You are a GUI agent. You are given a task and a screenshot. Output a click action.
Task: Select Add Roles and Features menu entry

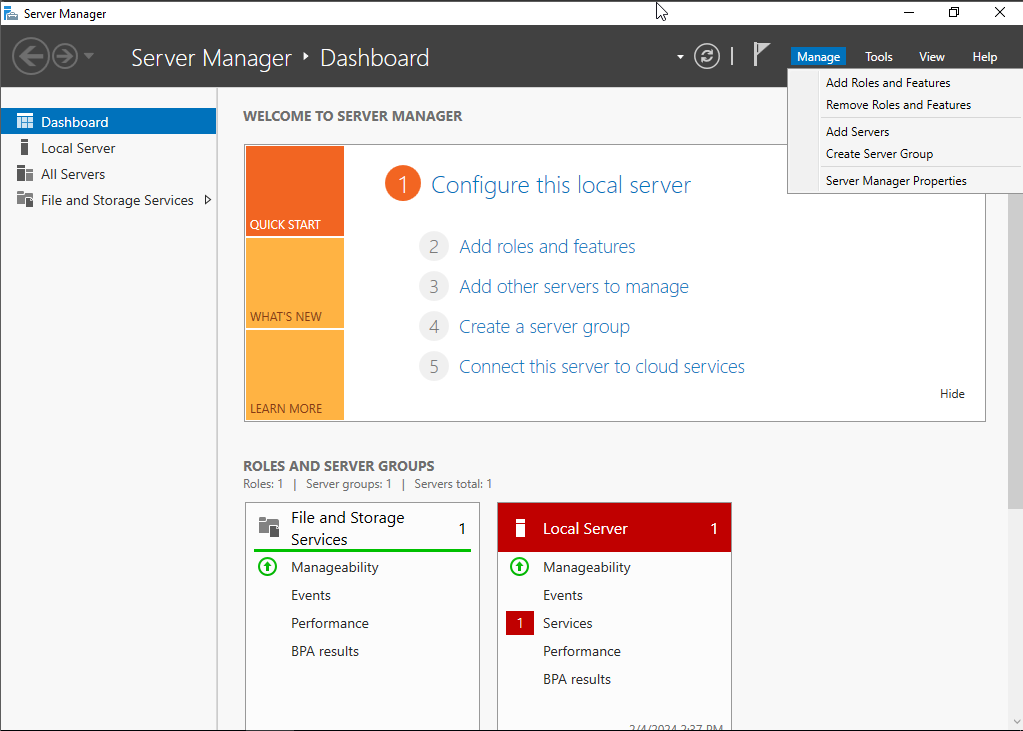coord(888,83)
